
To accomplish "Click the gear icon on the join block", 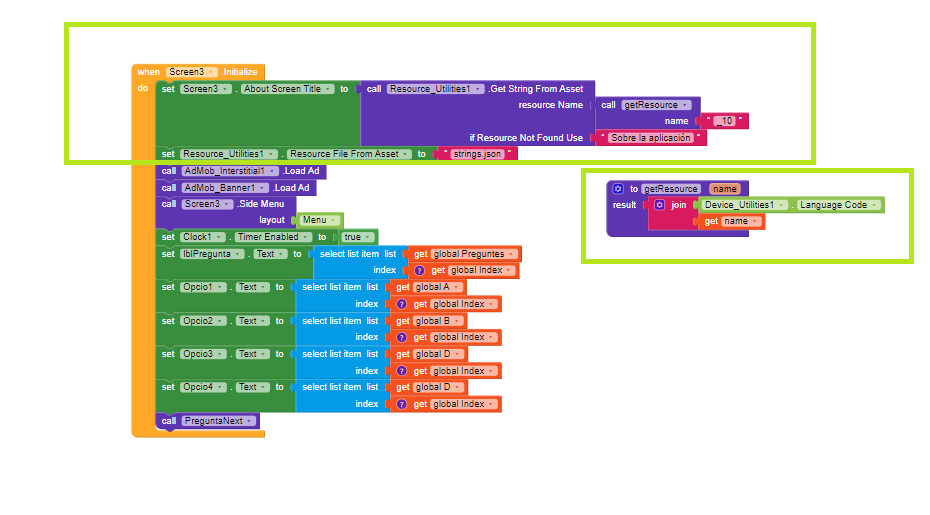I will [x=660, y=205].
